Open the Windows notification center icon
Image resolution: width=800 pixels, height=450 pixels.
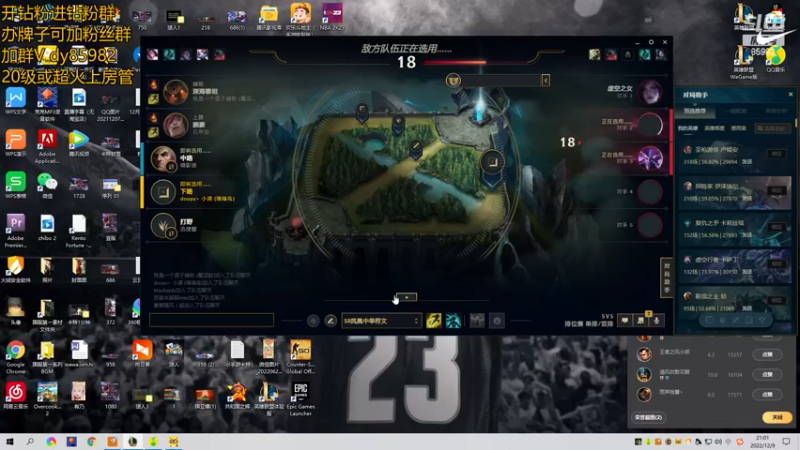click(786, 441)
